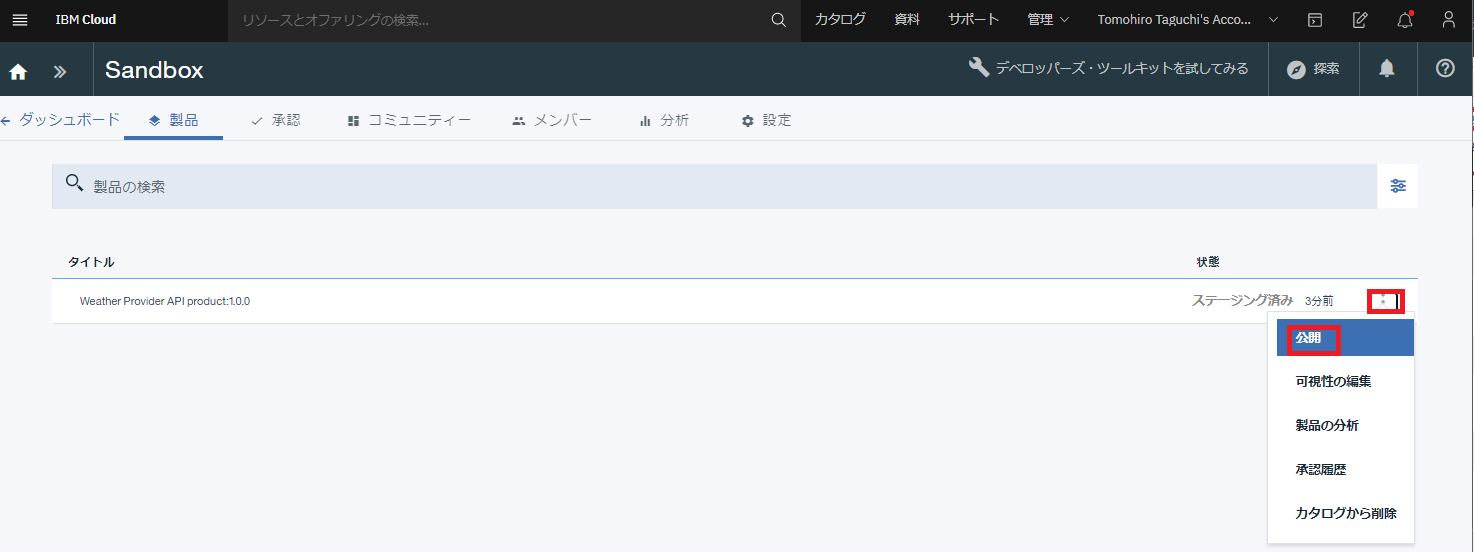The image size is (1474, 552).
Task: Open the API Connect notification bell
Action: (1387, 69)
